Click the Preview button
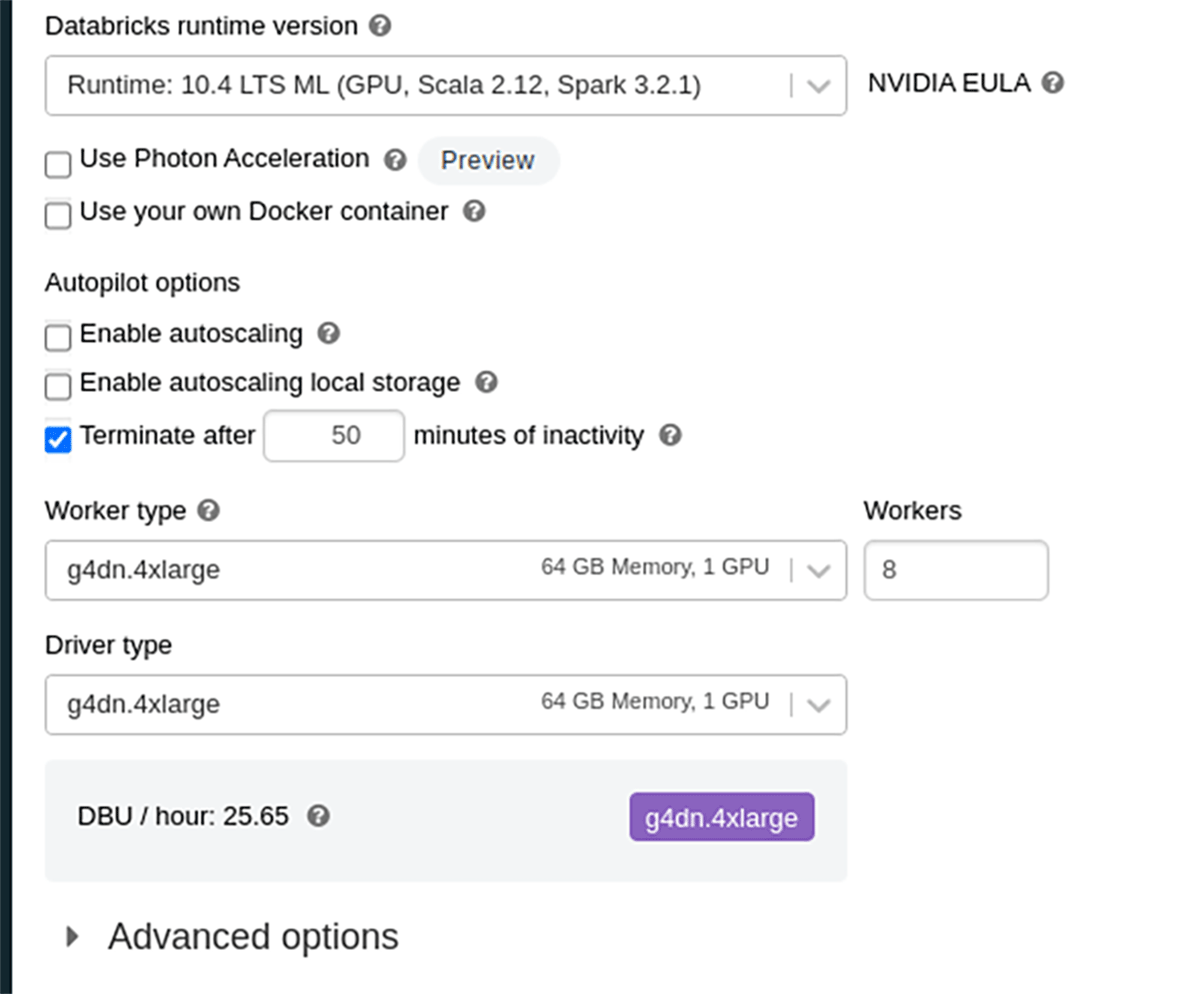 488,161
